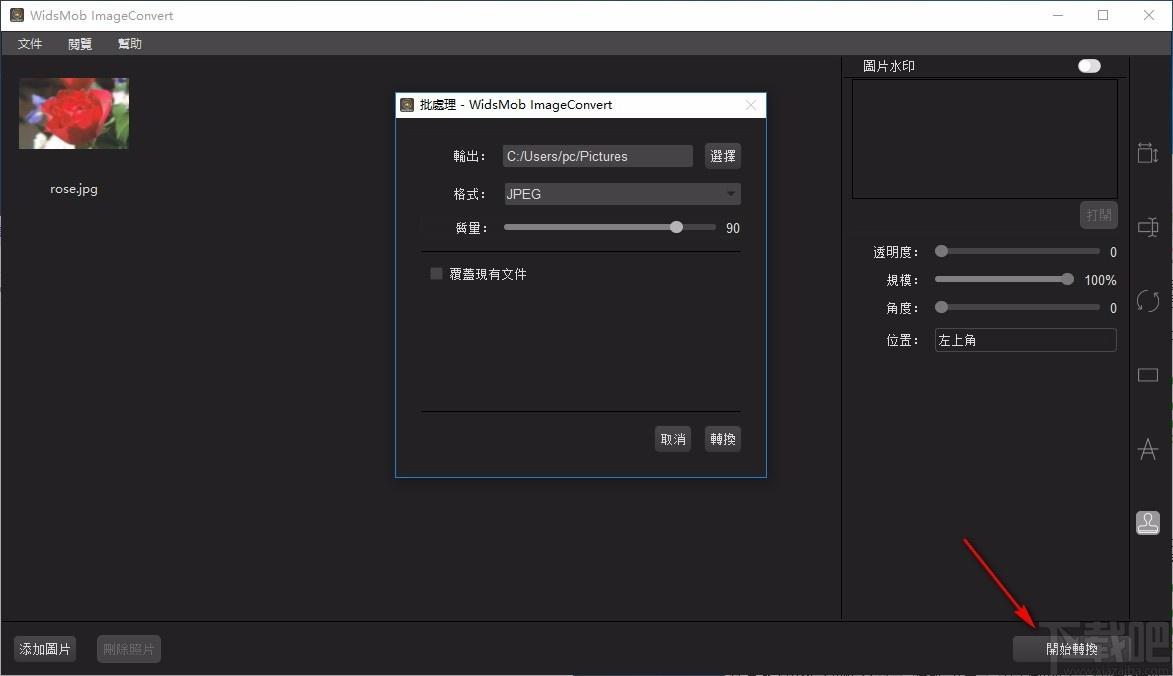1173x676 pixels.
Task: Click the 添加圖片 button
Action: pos(45,649)
